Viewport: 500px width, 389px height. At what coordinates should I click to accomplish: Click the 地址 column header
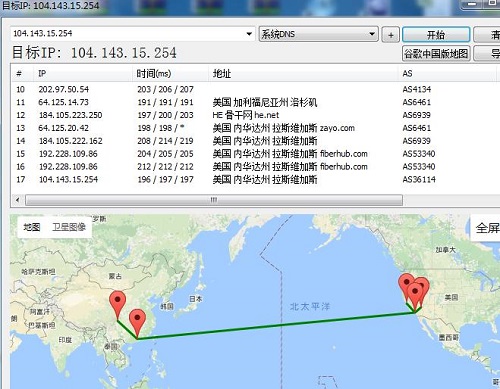tap(222, 73)
